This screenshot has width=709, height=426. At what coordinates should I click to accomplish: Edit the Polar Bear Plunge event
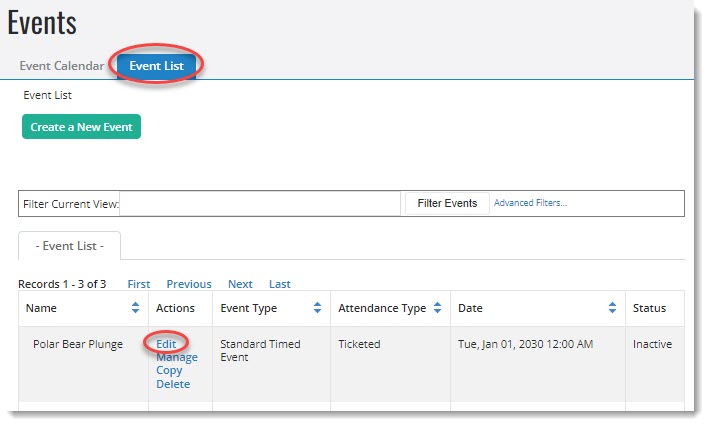point(166,344)
